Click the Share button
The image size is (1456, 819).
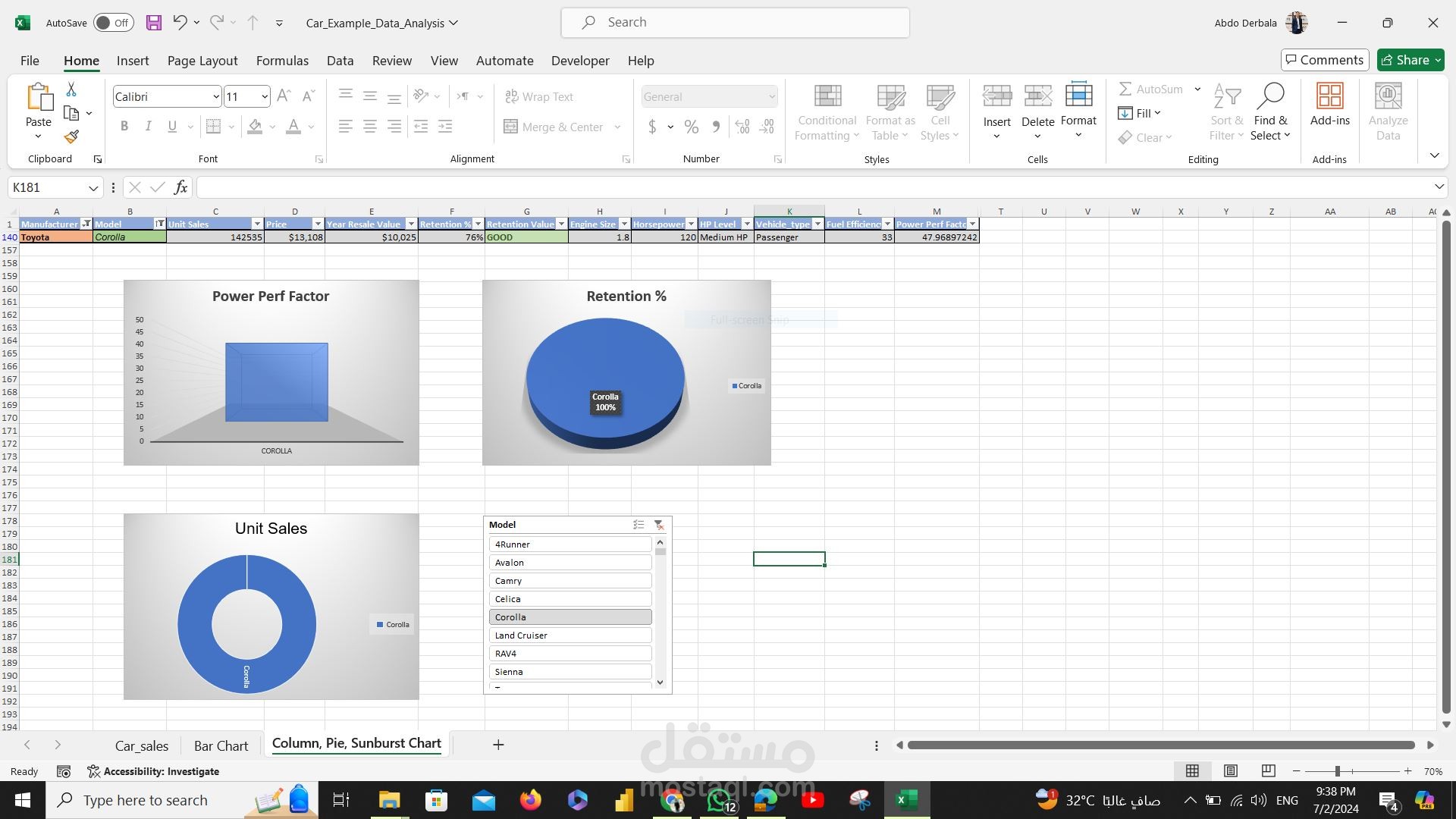click(x=1410, y=60)
